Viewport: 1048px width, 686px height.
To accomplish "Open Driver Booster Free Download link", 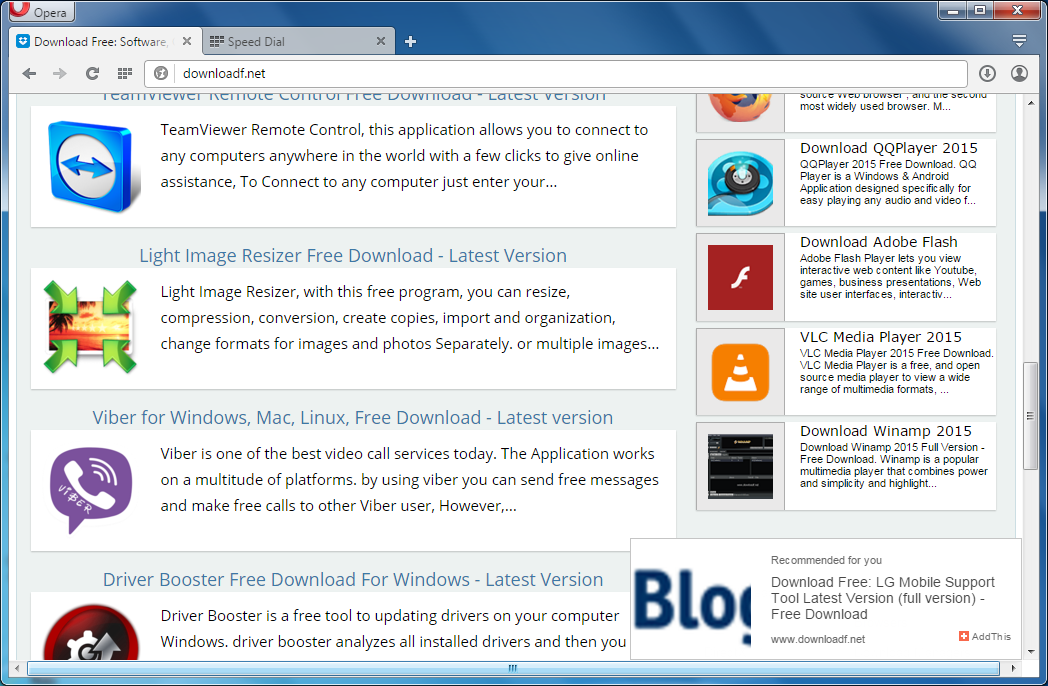I will click(x=353, y=580).
